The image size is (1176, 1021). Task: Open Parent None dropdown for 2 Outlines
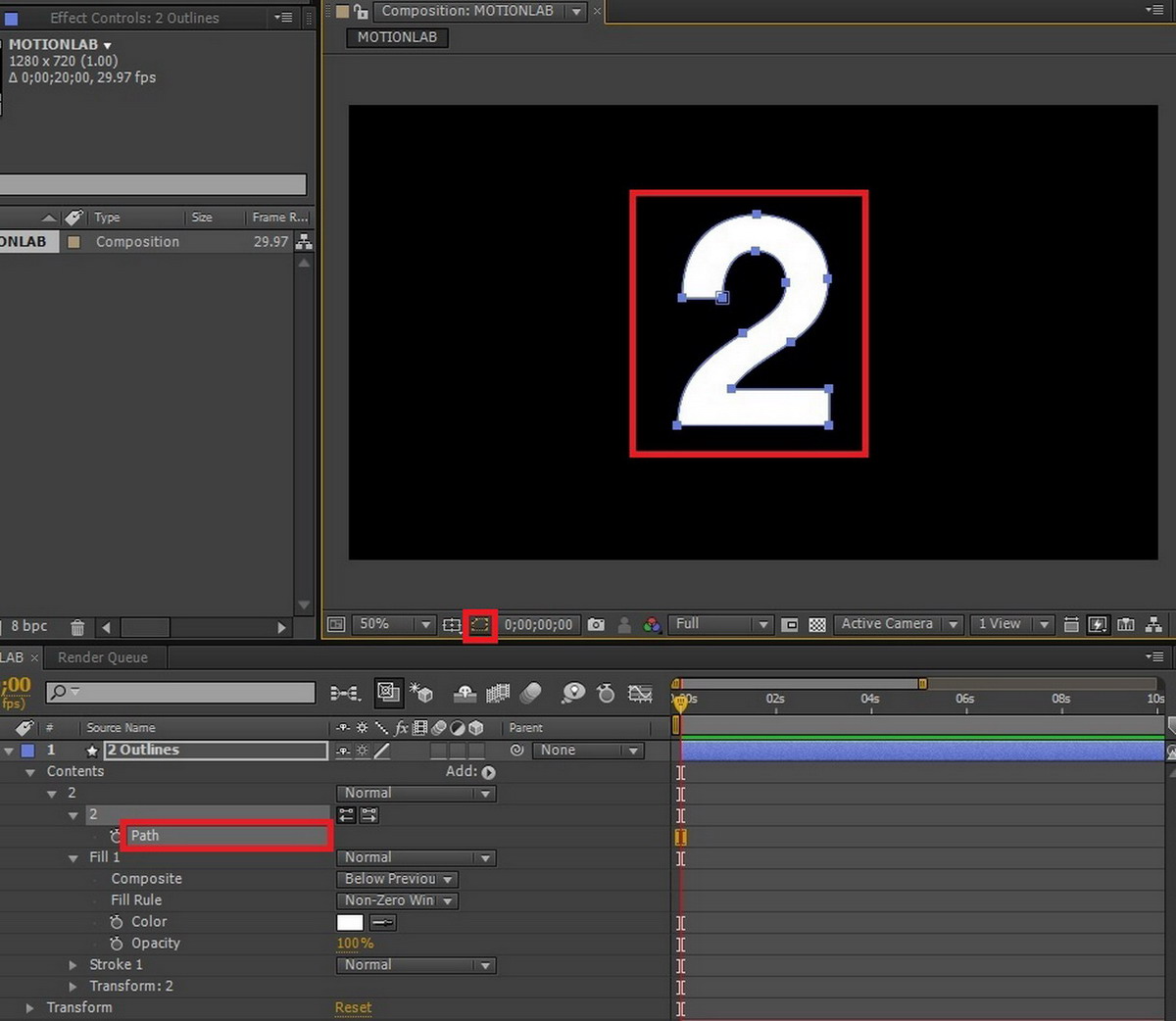[589, 751]
